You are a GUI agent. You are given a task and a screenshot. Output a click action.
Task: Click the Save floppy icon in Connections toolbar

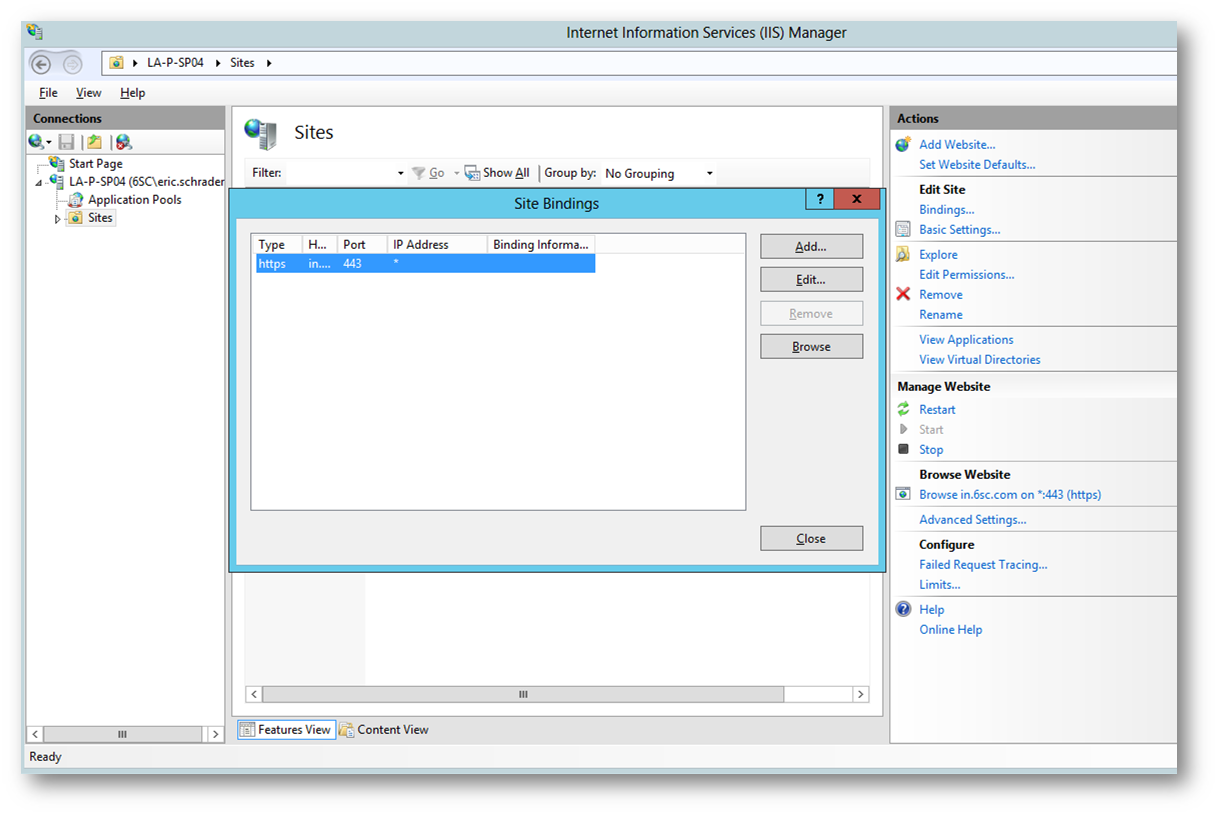[67, 142]
